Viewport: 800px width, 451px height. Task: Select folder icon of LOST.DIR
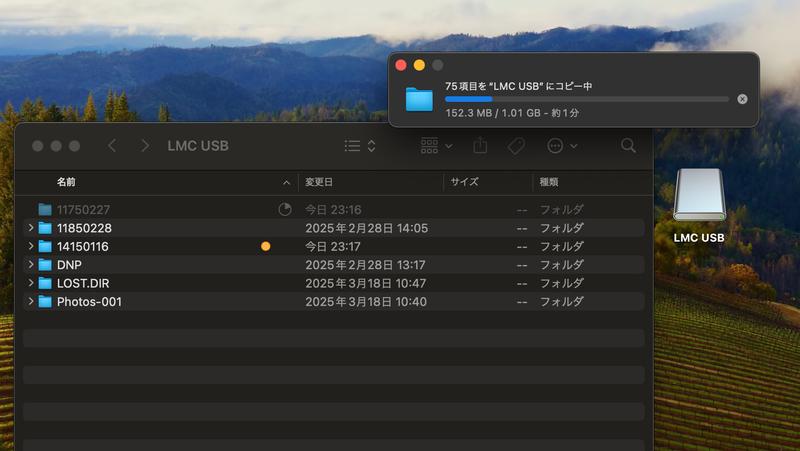point(45,283)
